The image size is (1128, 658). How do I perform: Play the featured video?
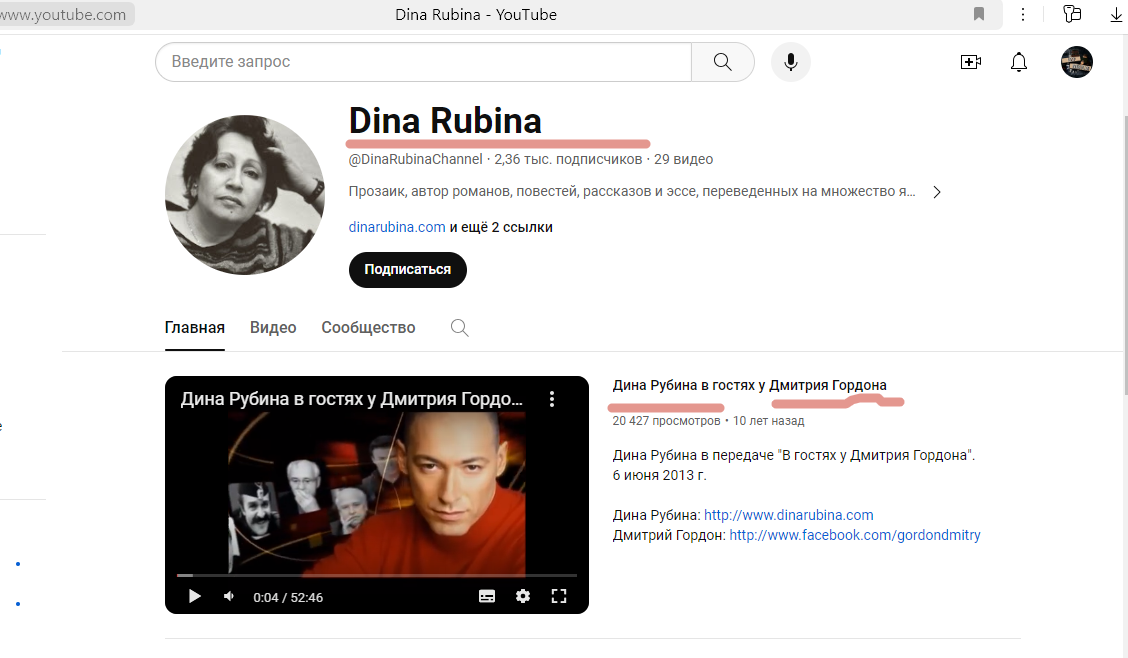click(194, 596)
